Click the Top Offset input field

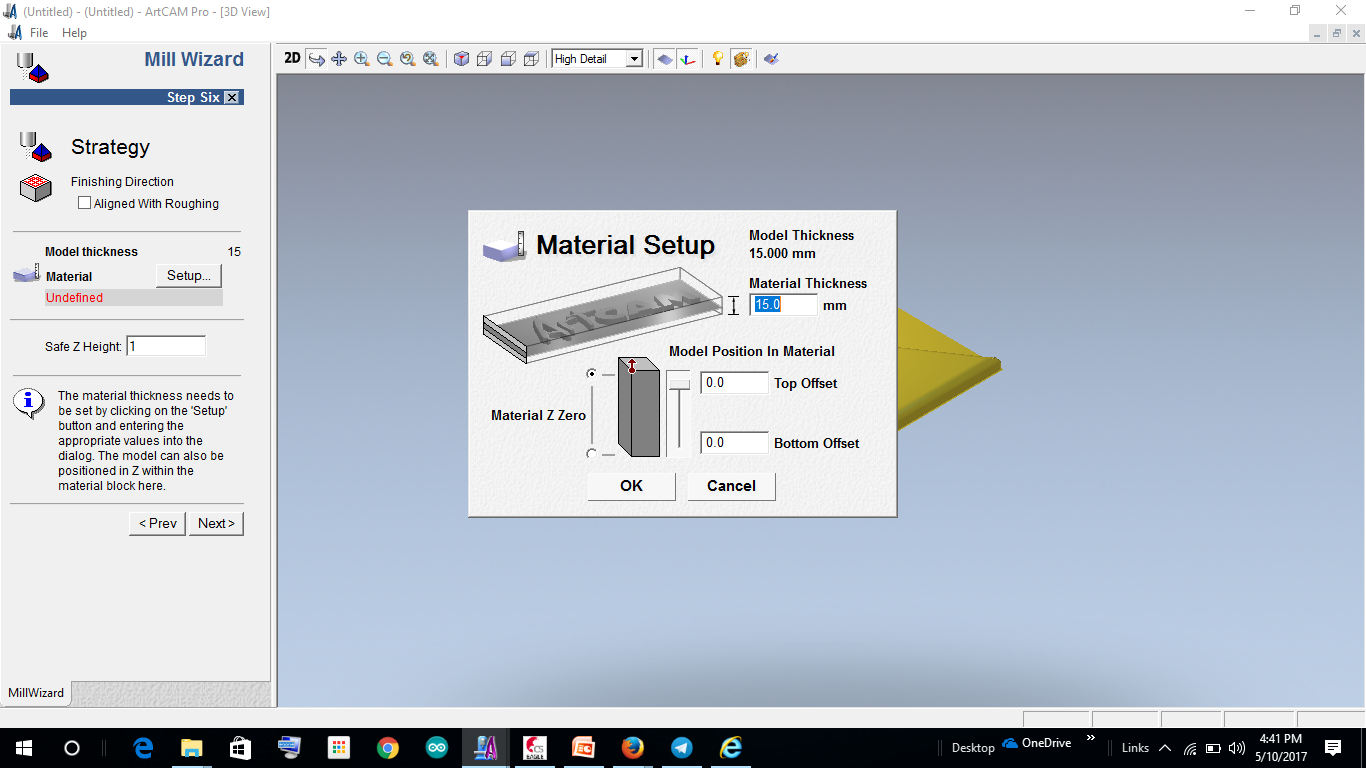(x=734, y=383)
